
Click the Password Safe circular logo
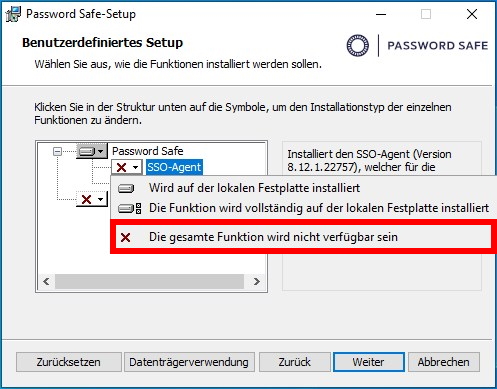point(358,45)
